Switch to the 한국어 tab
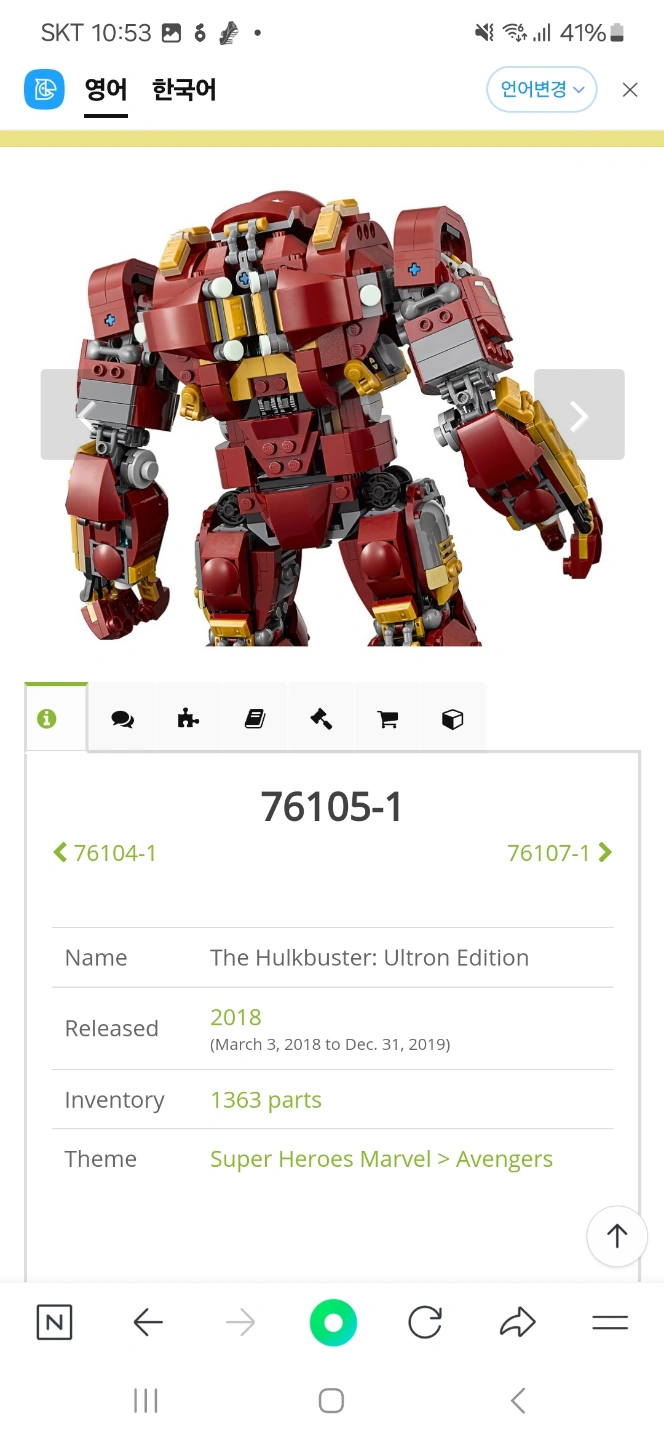 click(x=184, y=90)
